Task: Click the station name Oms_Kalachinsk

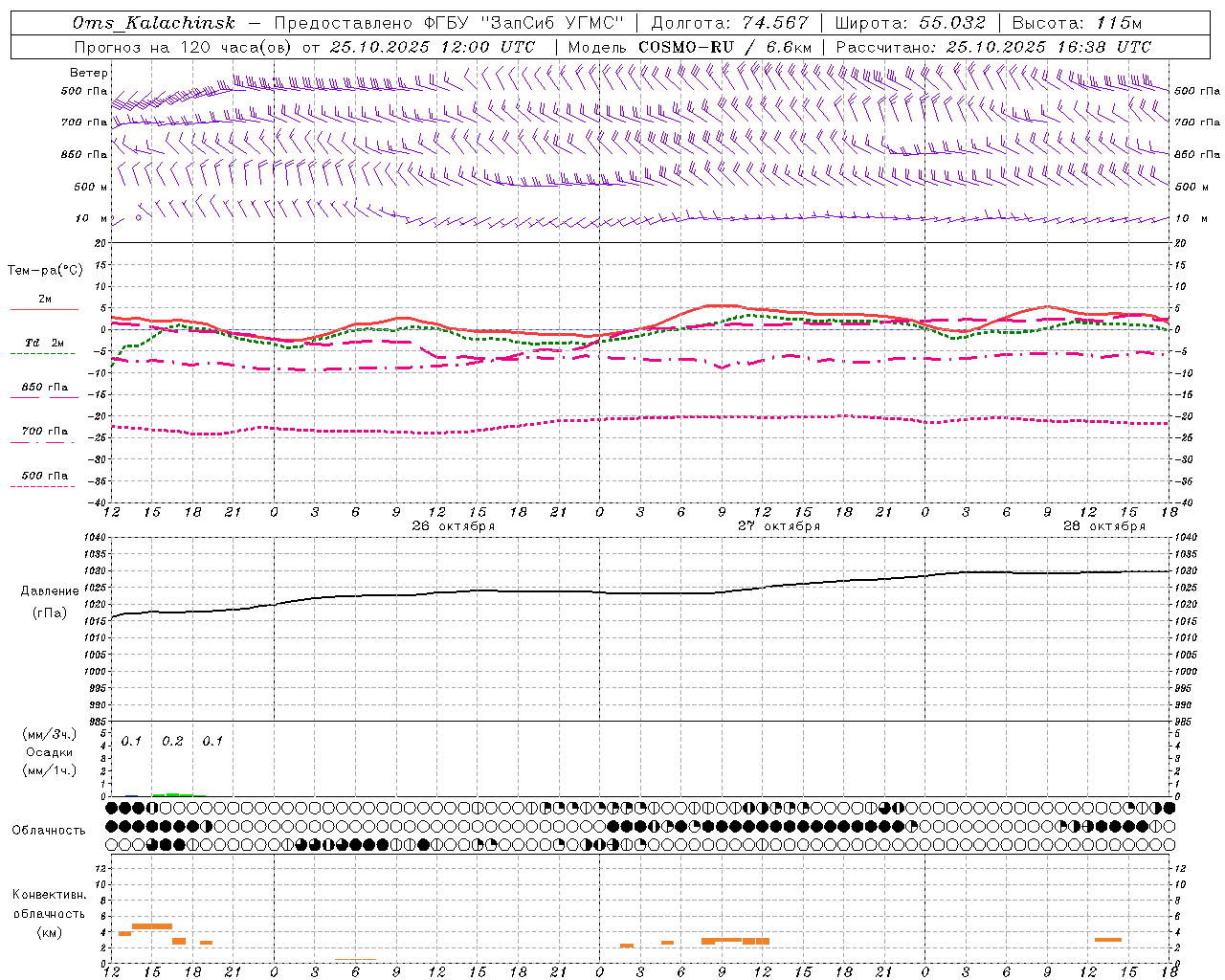Action: point(153,23)
